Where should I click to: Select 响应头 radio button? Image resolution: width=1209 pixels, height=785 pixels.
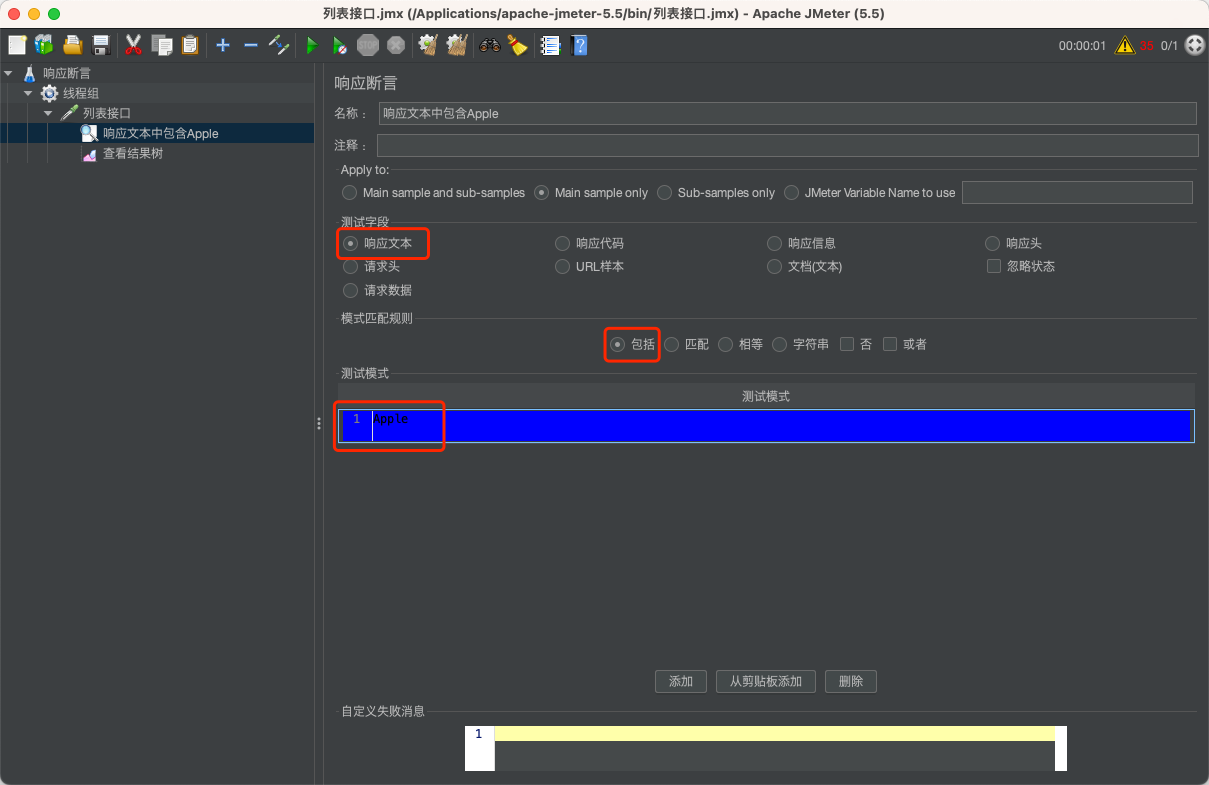[993, 243]
